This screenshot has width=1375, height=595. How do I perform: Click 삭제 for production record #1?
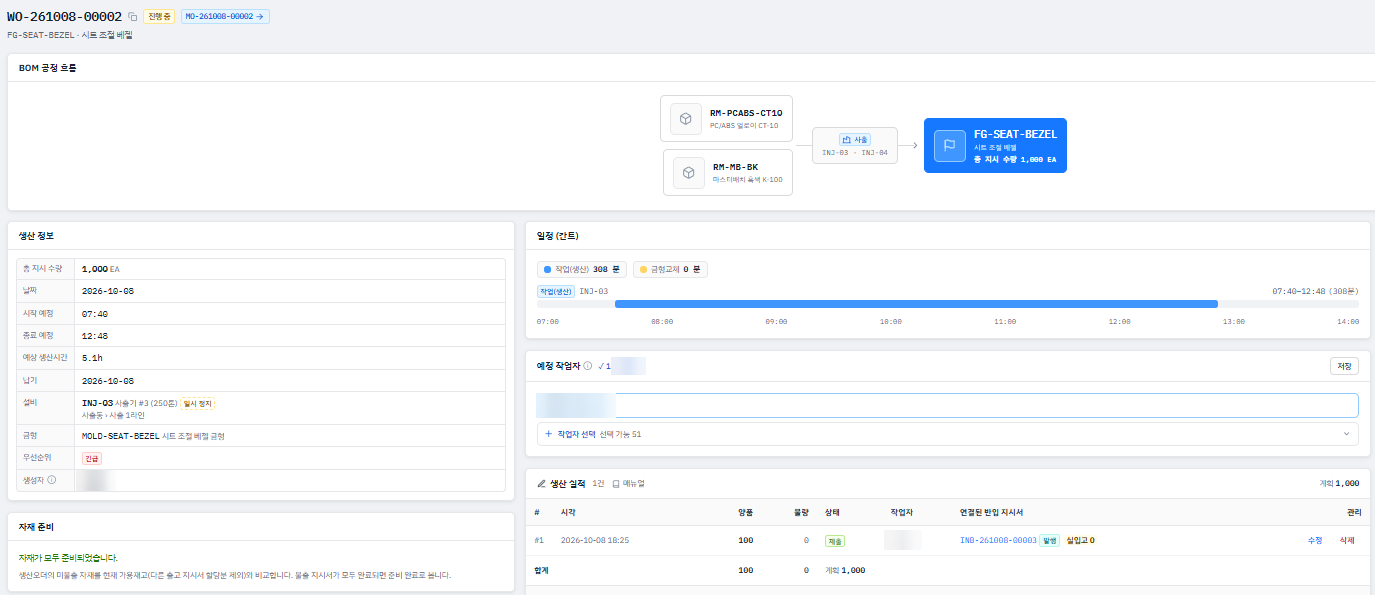pyautogui.click(x=1347, y=541)
